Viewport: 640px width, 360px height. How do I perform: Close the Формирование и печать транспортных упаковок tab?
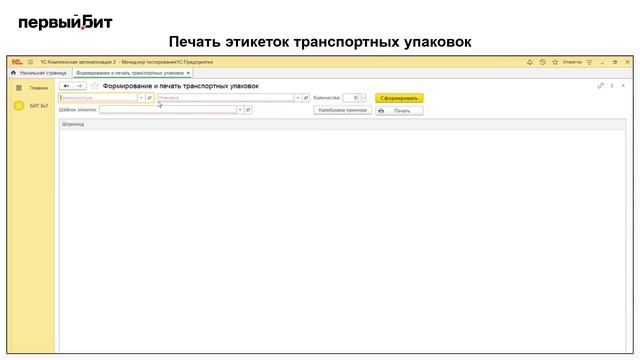[x=188, y=73]
